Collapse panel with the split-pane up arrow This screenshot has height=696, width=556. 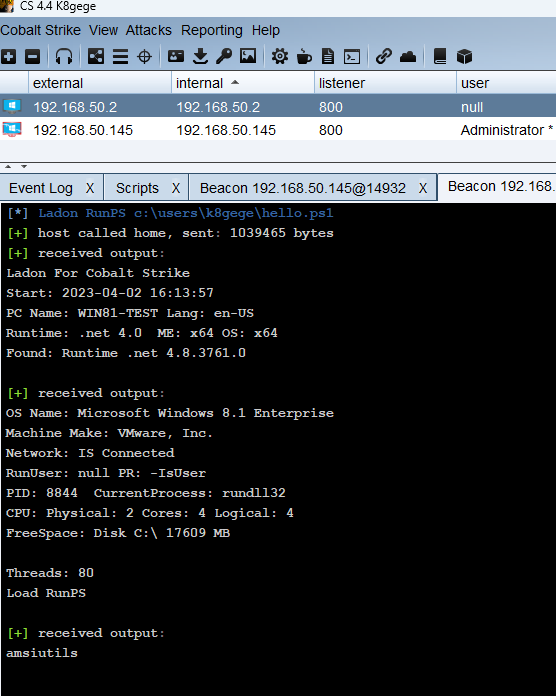click(x=8, y=167)
